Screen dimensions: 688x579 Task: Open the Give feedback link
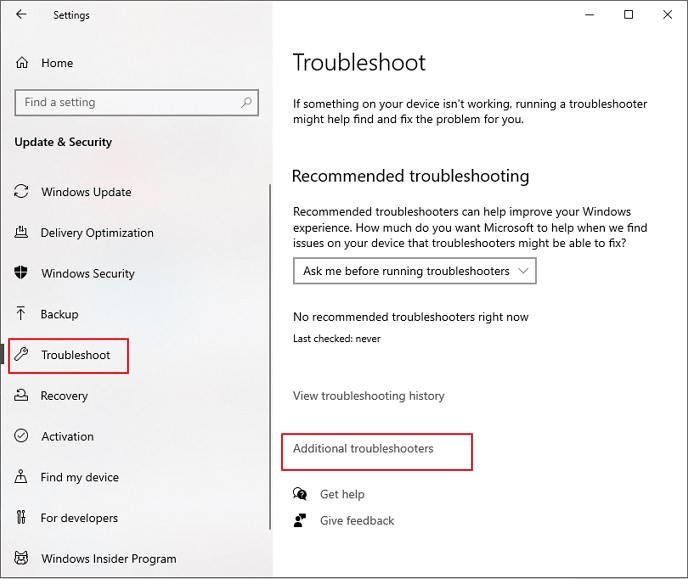[357, 521]
